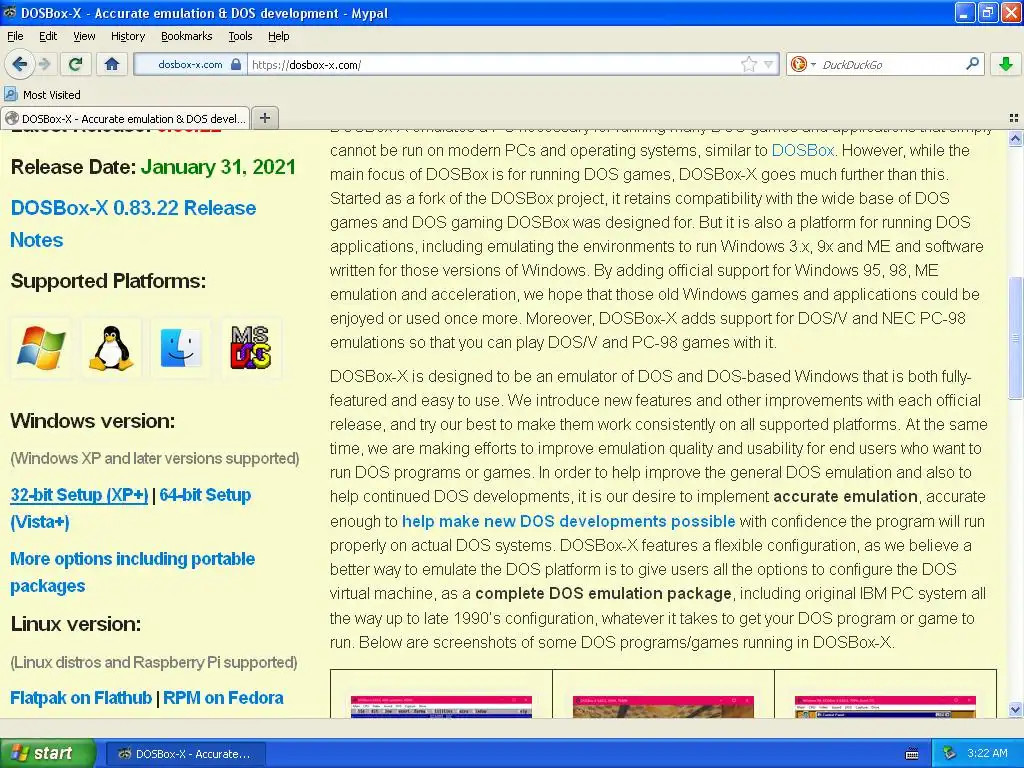Open the File menu
This screenshot has width=1024, height=768.
[15, 36]
